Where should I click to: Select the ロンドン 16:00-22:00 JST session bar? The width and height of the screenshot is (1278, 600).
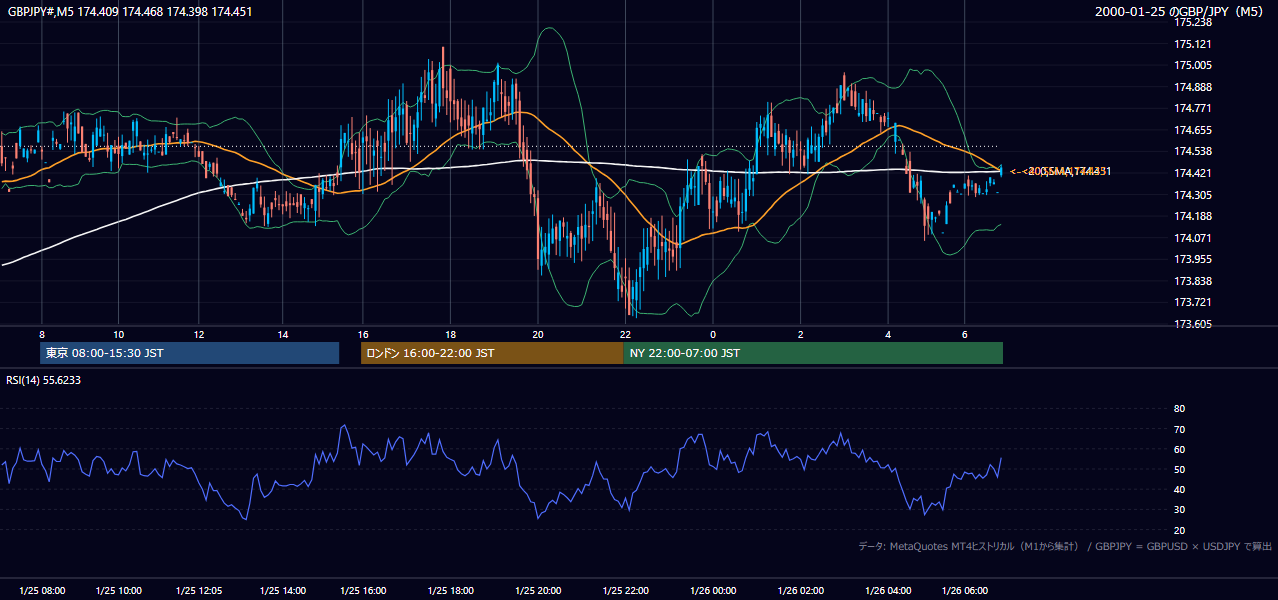491,353
